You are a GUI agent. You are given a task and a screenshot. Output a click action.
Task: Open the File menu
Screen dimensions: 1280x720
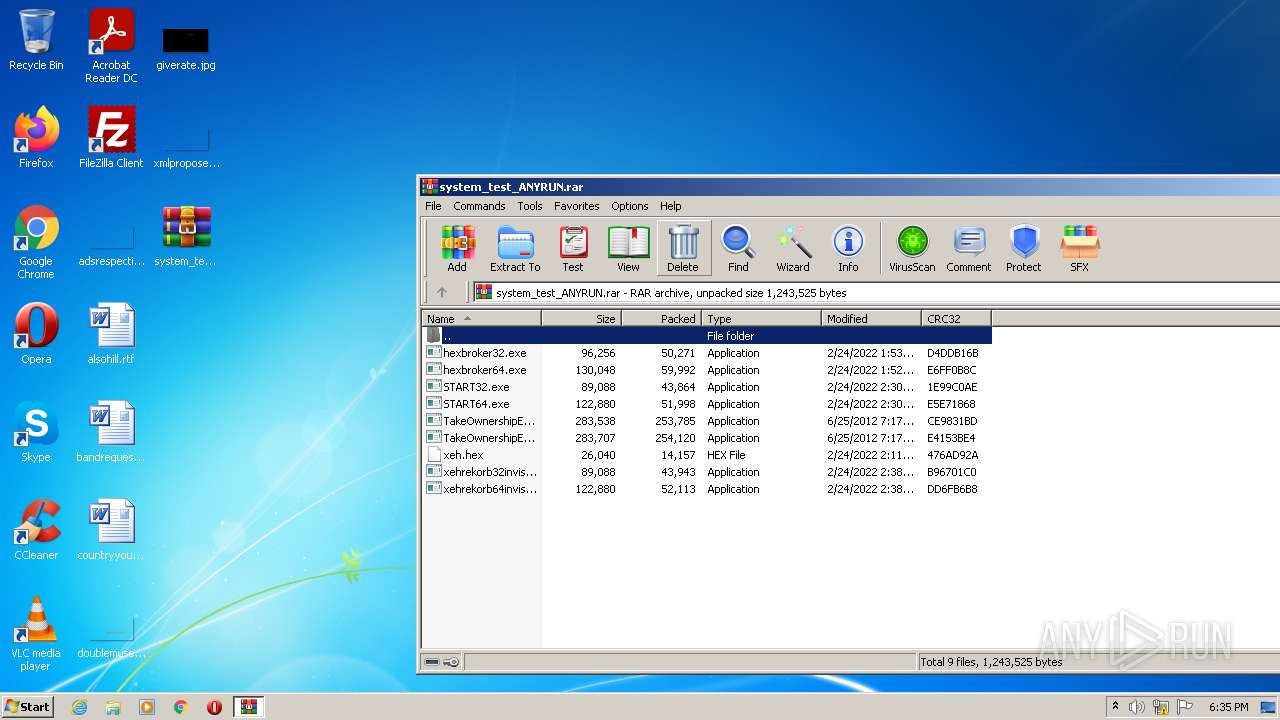click(433, 206)
